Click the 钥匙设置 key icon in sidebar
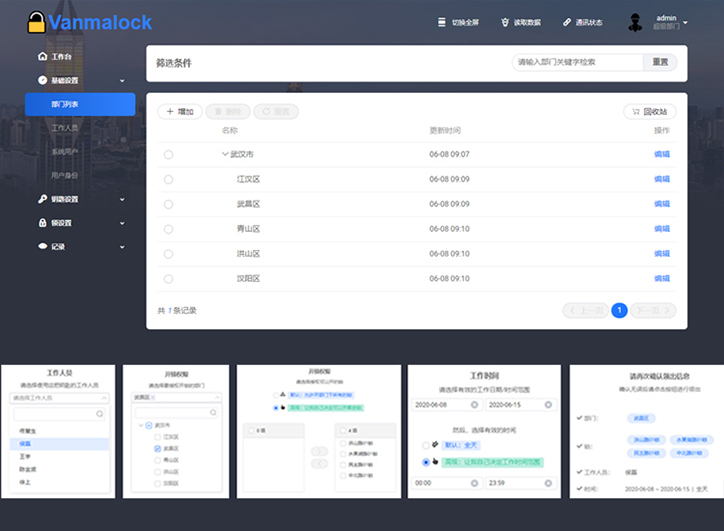Viewport: 724px width, 531px height. [x=42, y=199]
